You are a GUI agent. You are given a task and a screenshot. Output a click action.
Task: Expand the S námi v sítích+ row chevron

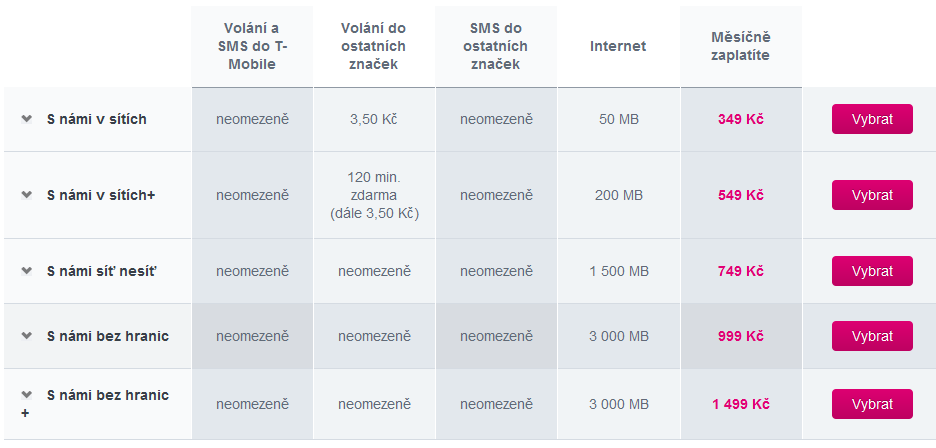[26, 195]
